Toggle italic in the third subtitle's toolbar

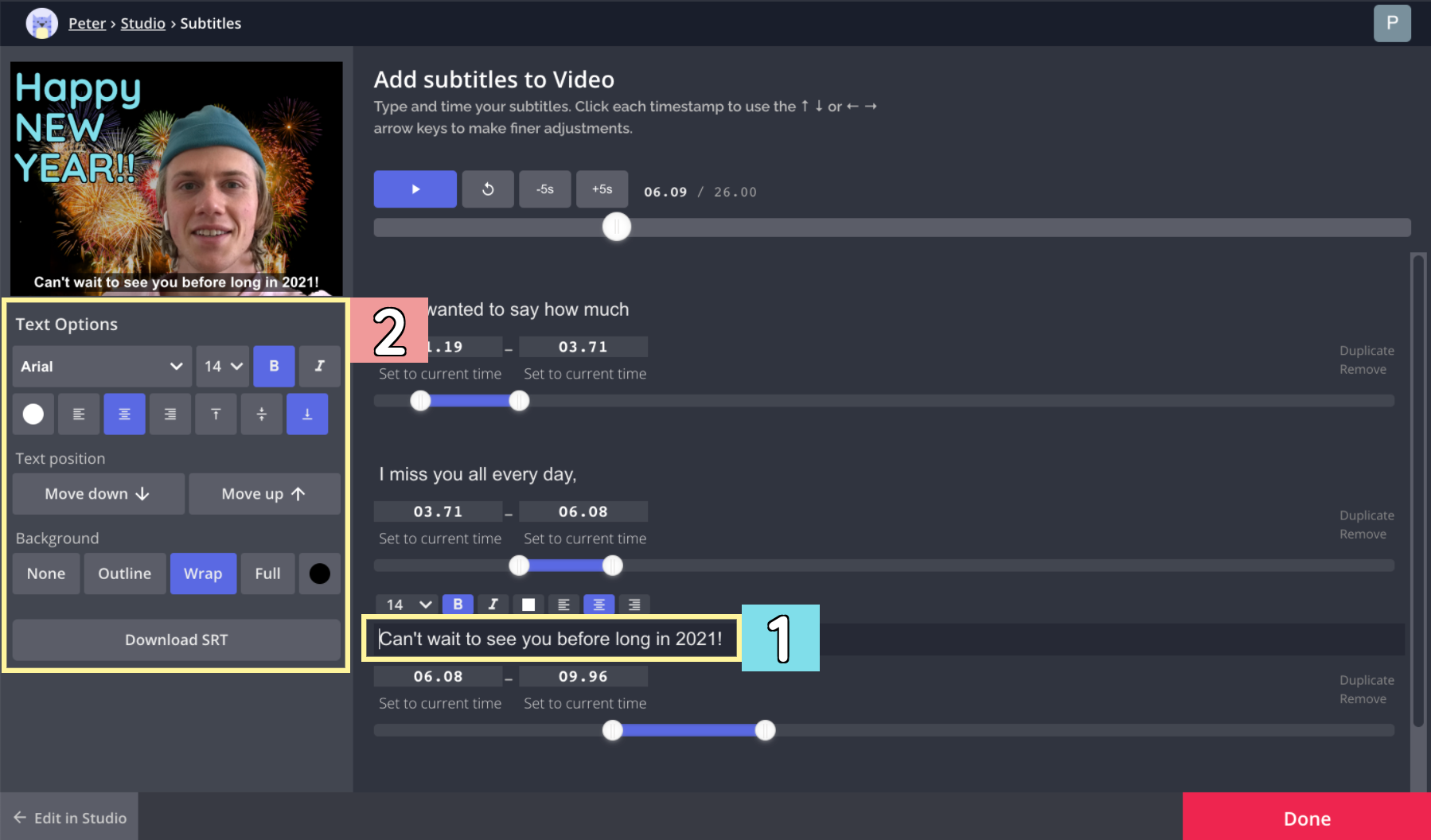493,605
